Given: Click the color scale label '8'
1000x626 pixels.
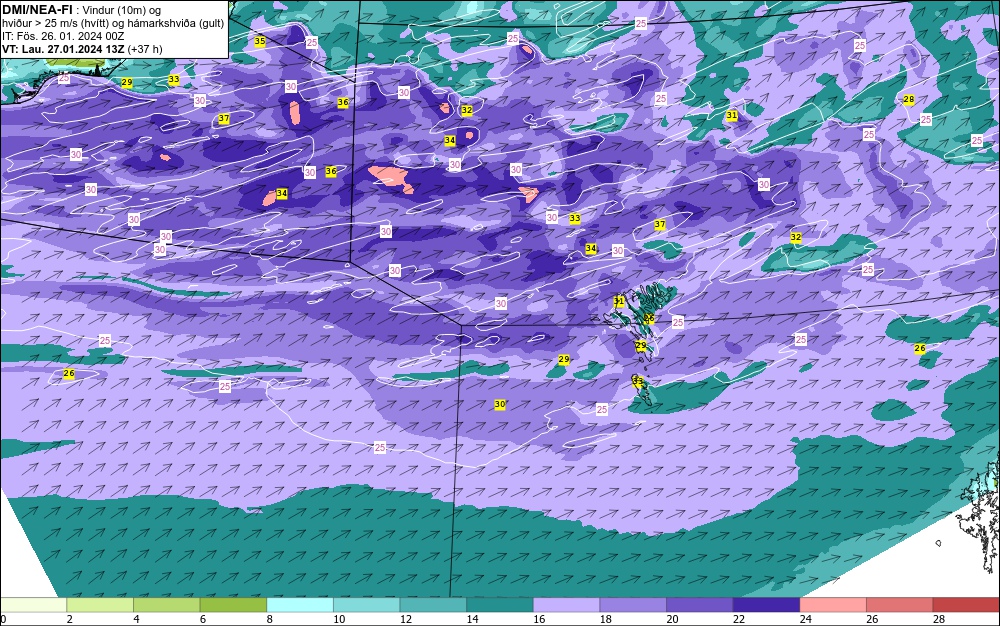Looking at the screenshot, I should [270, 619].
